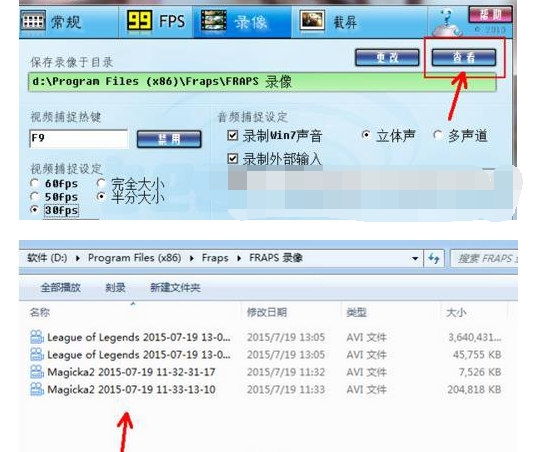Click the explorer address bar refresh icon
The image size is (541, 452).
tap(434, 258)
